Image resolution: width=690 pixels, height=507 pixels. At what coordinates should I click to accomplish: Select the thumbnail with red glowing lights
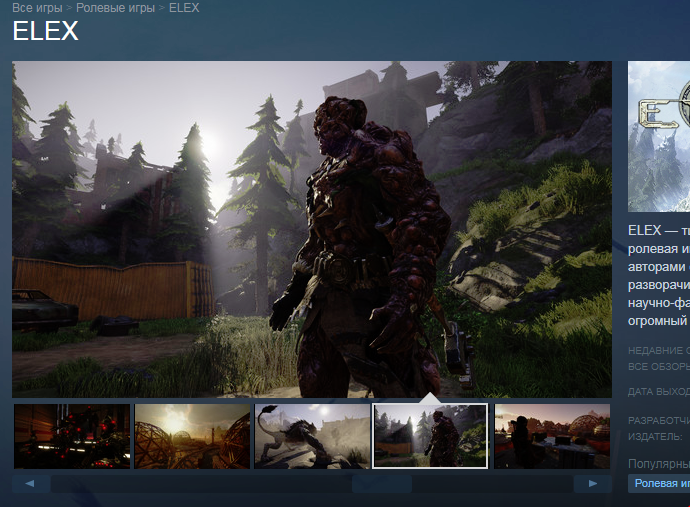tap(72, 436)
